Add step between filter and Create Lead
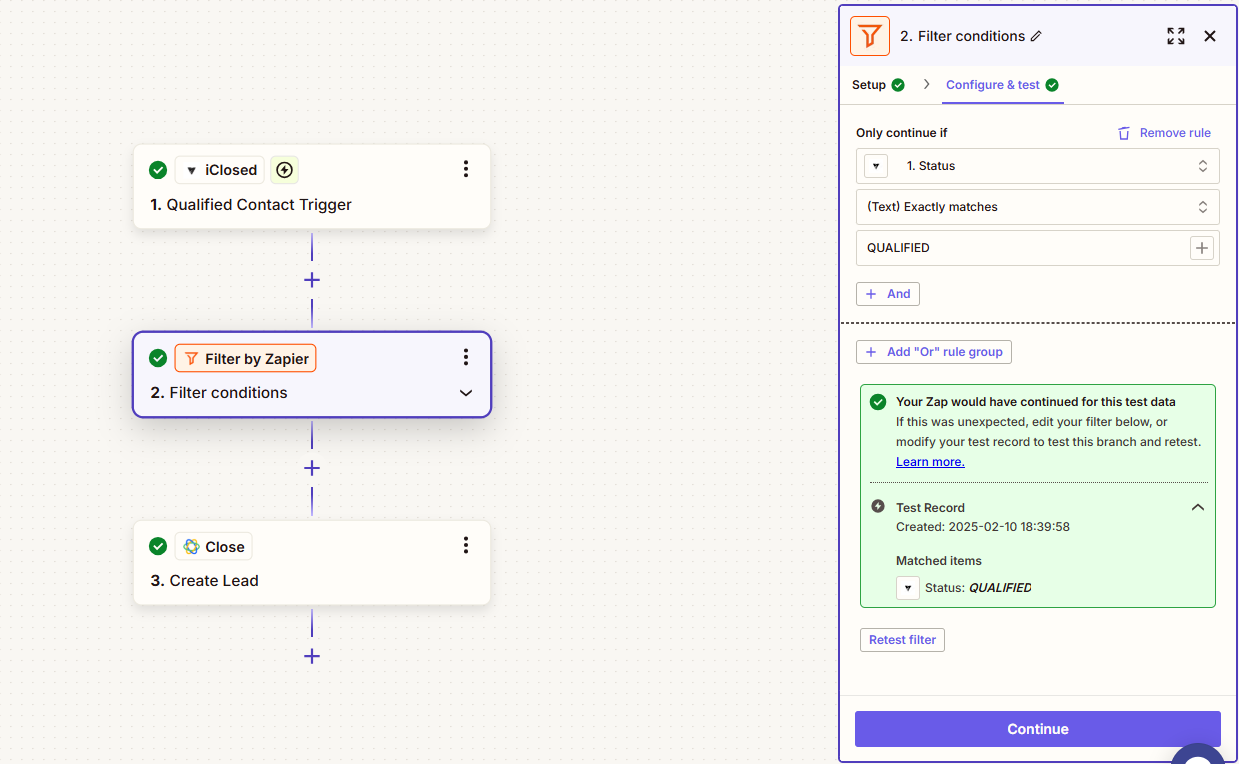Screen dimensions: 1239x764 point(312,468)
